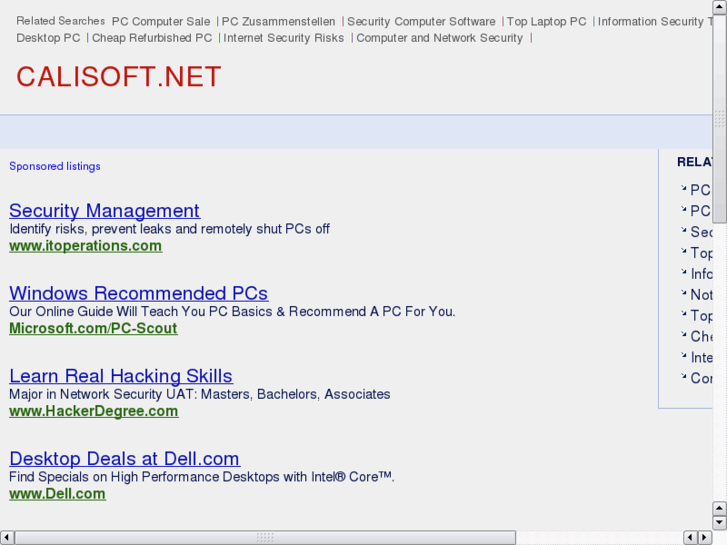Click Identify risks, prevent leaks description text
This screenshot has height=545, width=727.
click(170, 229)
